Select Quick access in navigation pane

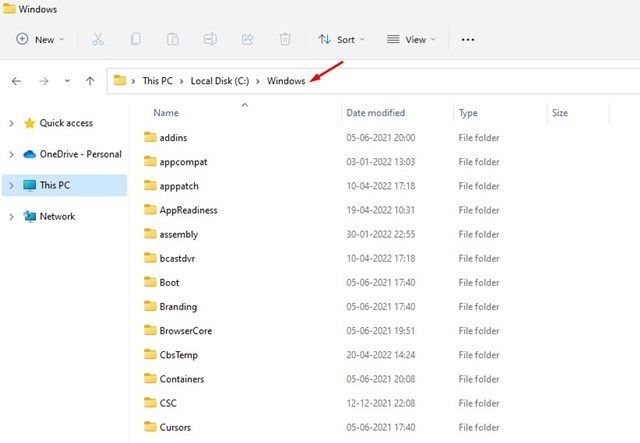[x=66, y=123]
